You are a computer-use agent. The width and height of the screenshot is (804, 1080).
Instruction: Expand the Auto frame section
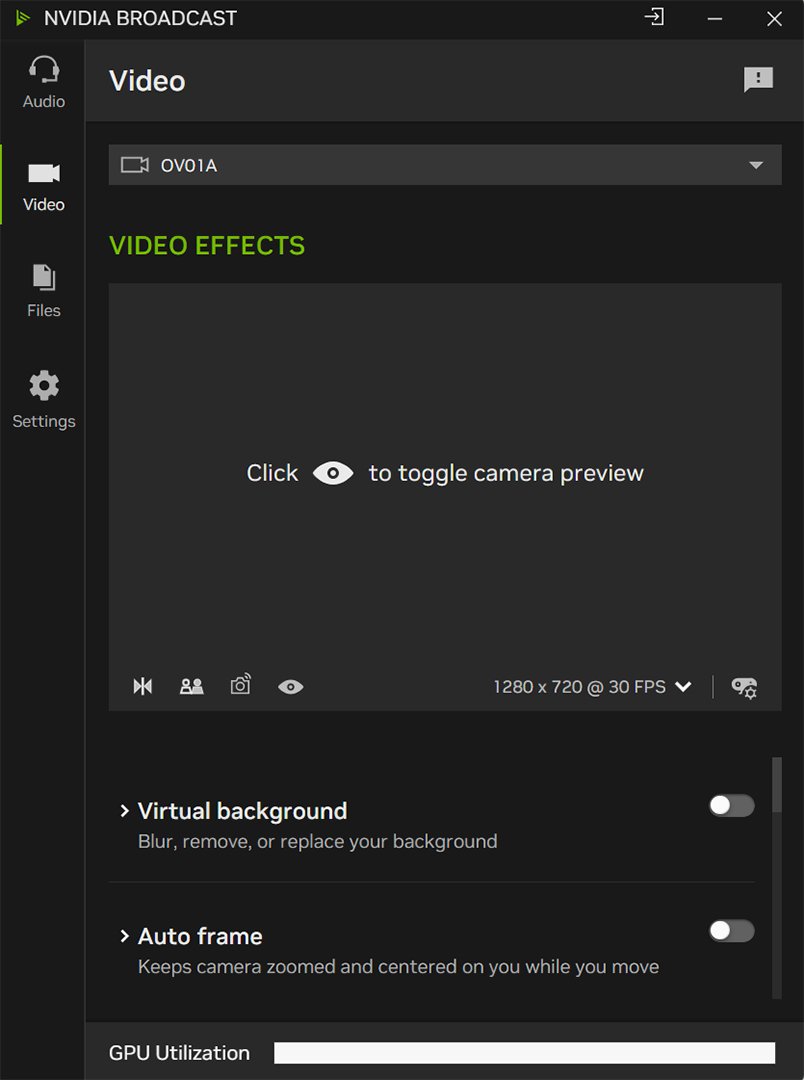(125, 935)
